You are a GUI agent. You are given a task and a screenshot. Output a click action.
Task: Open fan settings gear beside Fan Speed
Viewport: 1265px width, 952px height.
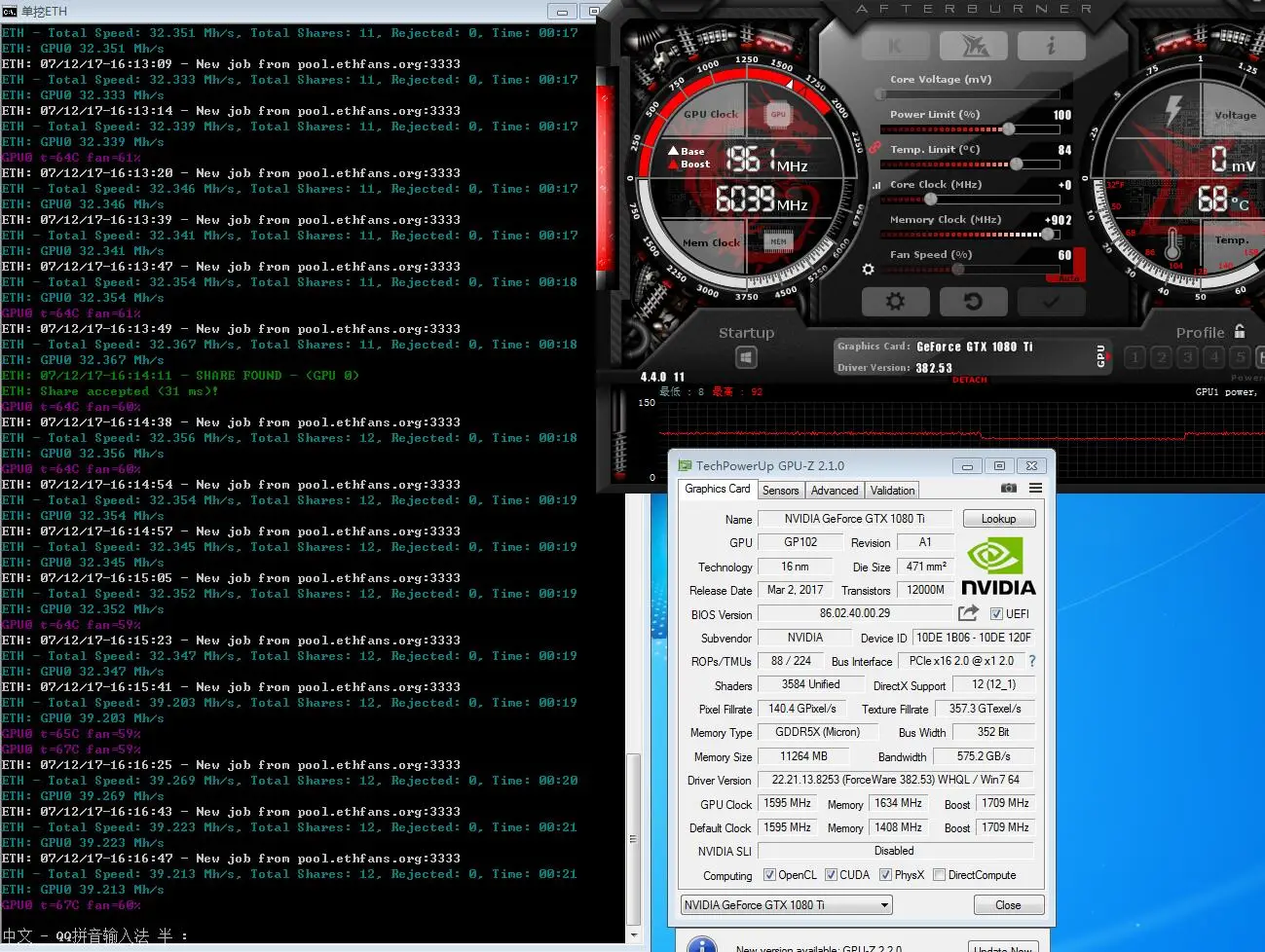[869, 269]
